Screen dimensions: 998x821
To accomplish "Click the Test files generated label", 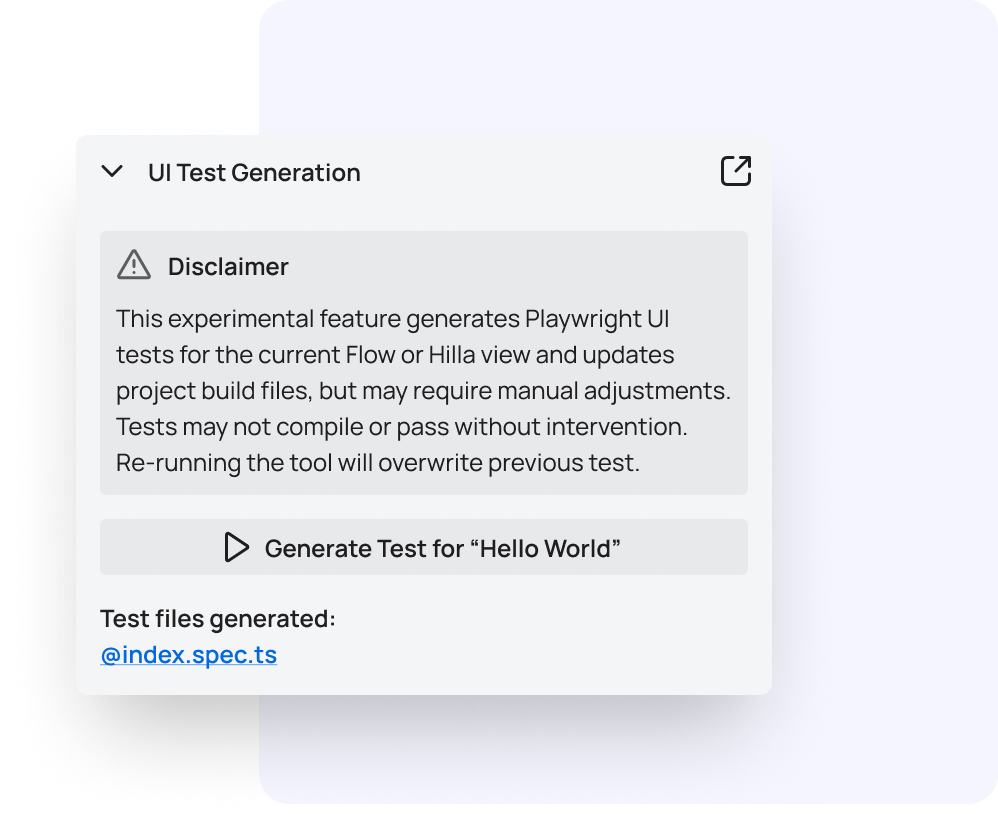I will pos(216,619).
